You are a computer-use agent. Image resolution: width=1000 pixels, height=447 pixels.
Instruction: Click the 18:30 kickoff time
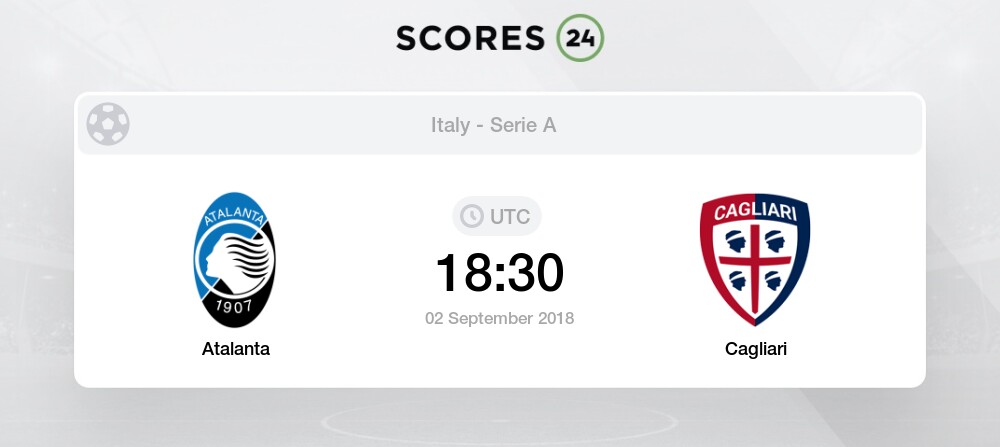499,273
